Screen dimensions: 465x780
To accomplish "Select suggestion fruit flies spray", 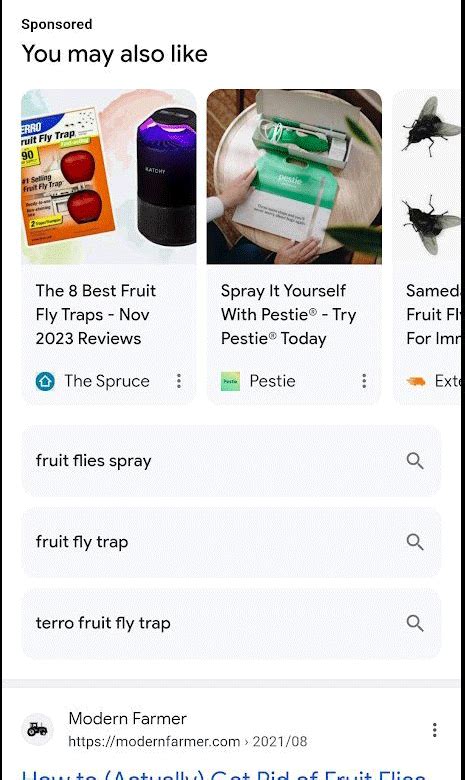I will click(231, 461).
